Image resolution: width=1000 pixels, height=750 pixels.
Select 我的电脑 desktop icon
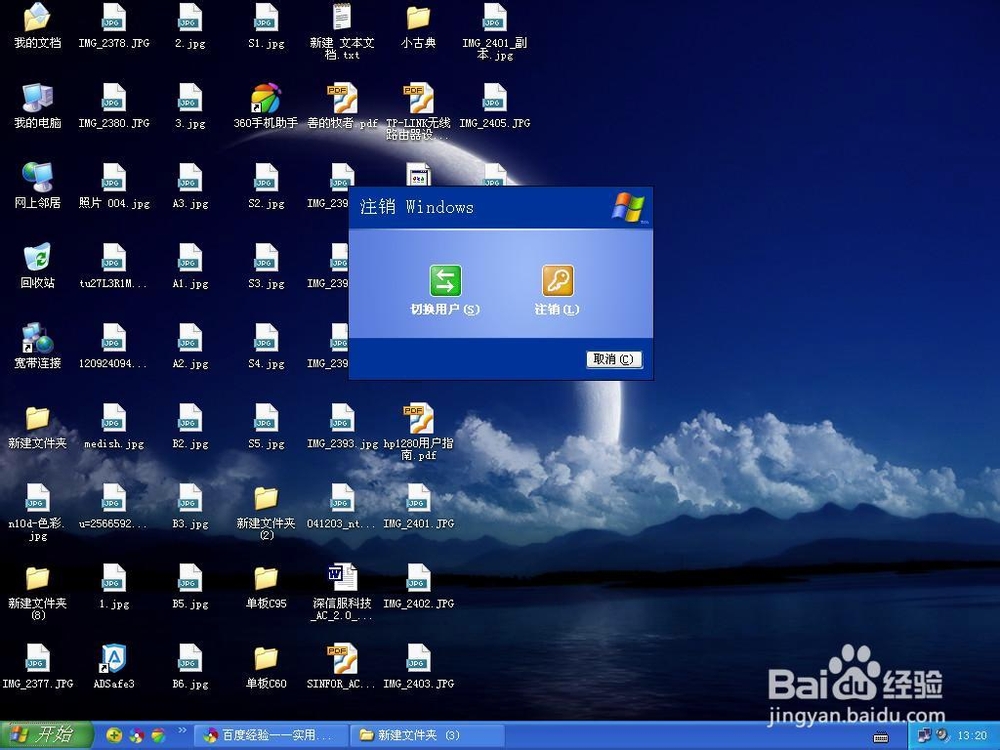tap(37, 98)
